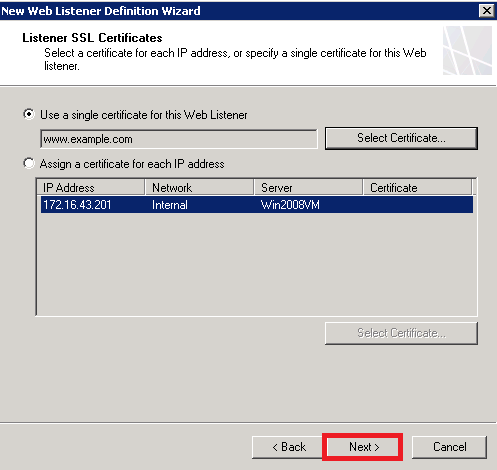Sort by the IP Address column header
This screenshot has width=497, height=470.
[90, 187]
